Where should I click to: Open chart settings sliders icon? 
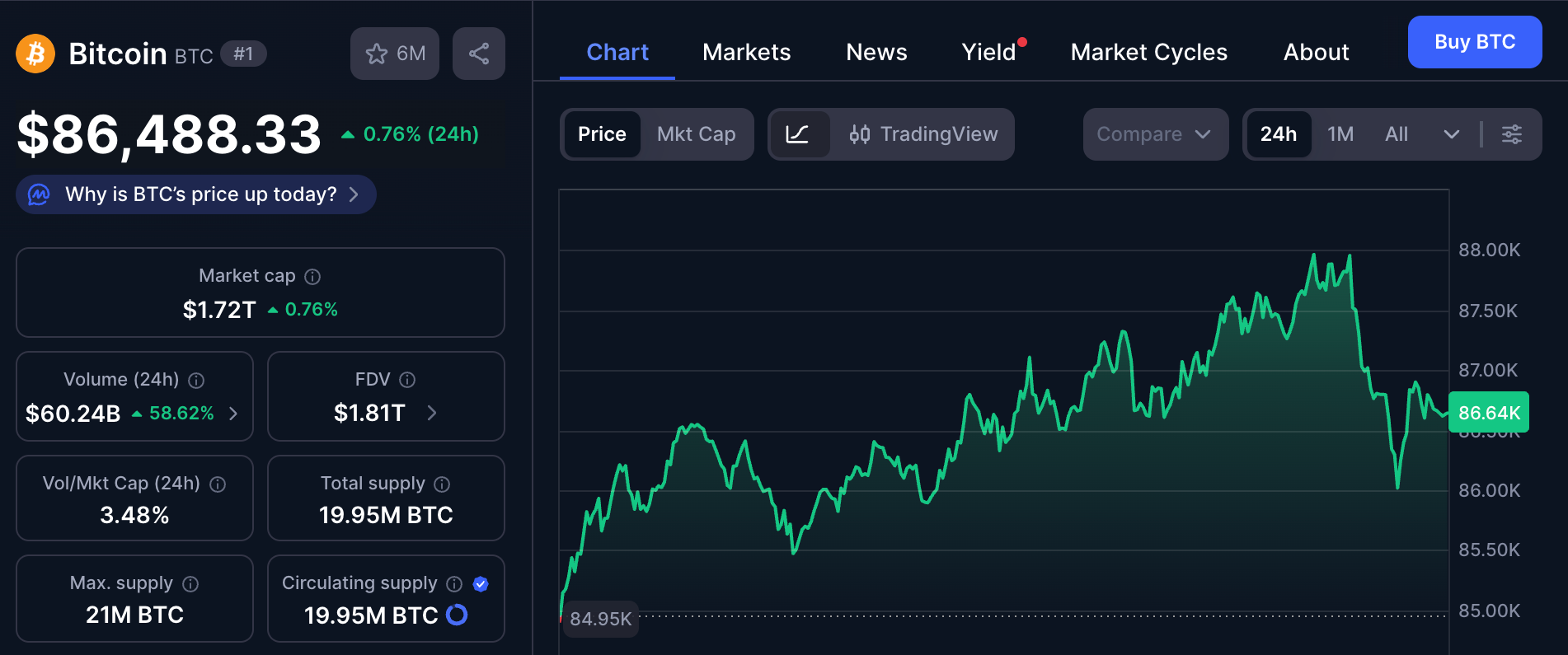tap(1511, 134)
